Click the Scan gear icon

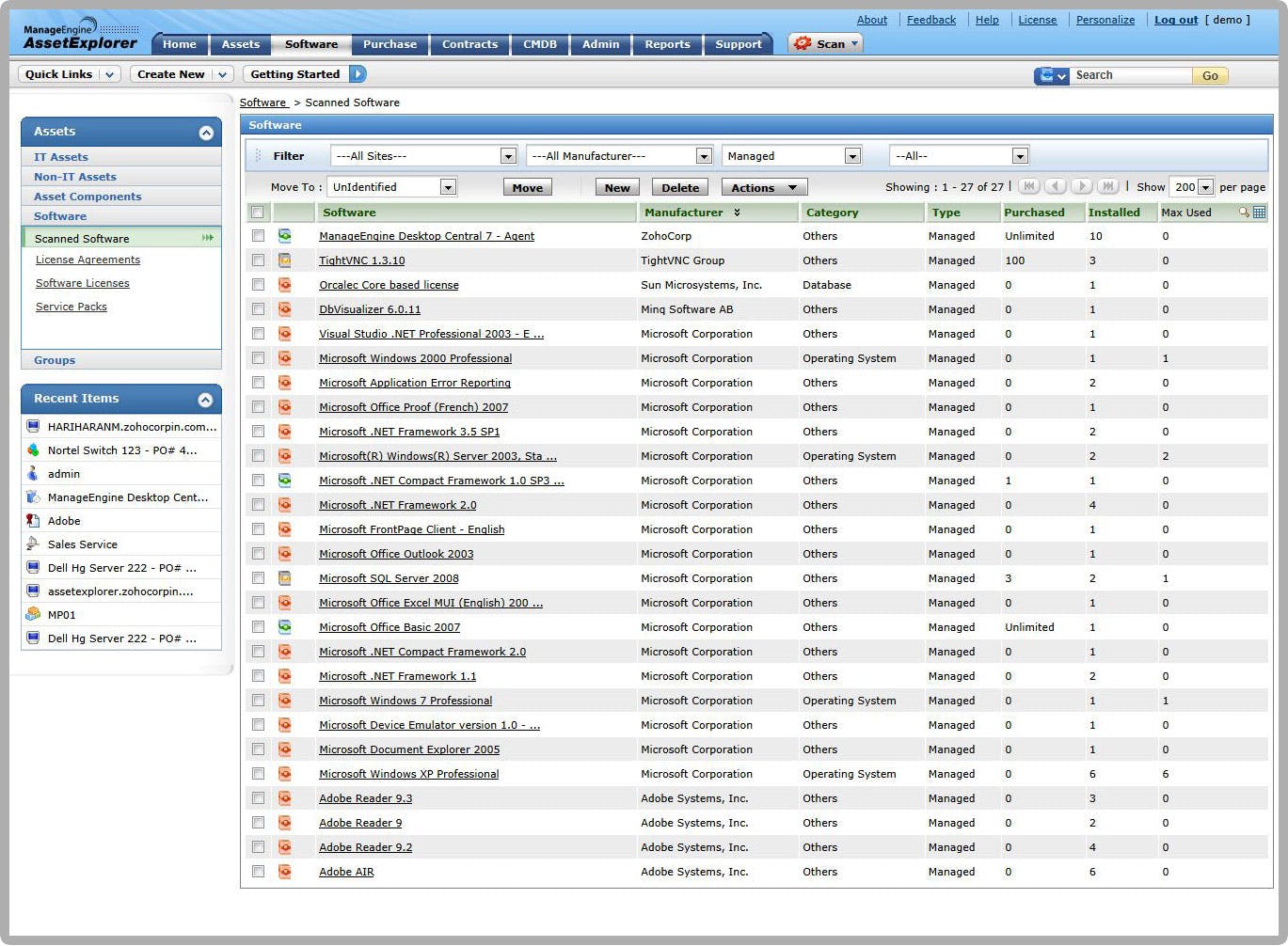point(803,43)
